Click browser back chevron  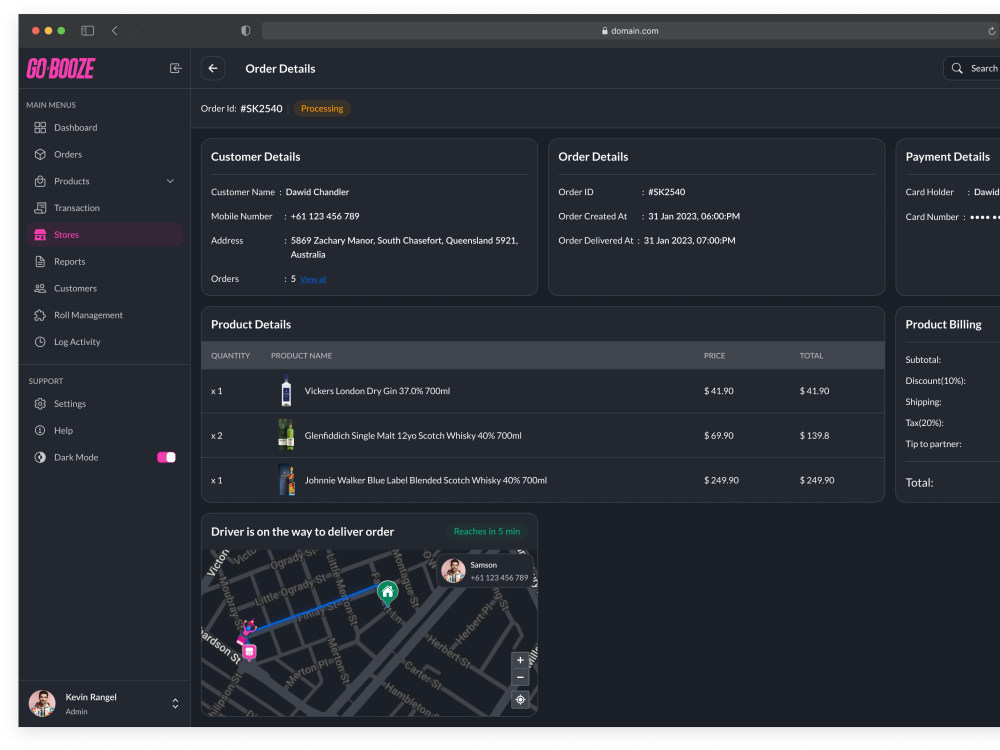click(x=115, y=31)
